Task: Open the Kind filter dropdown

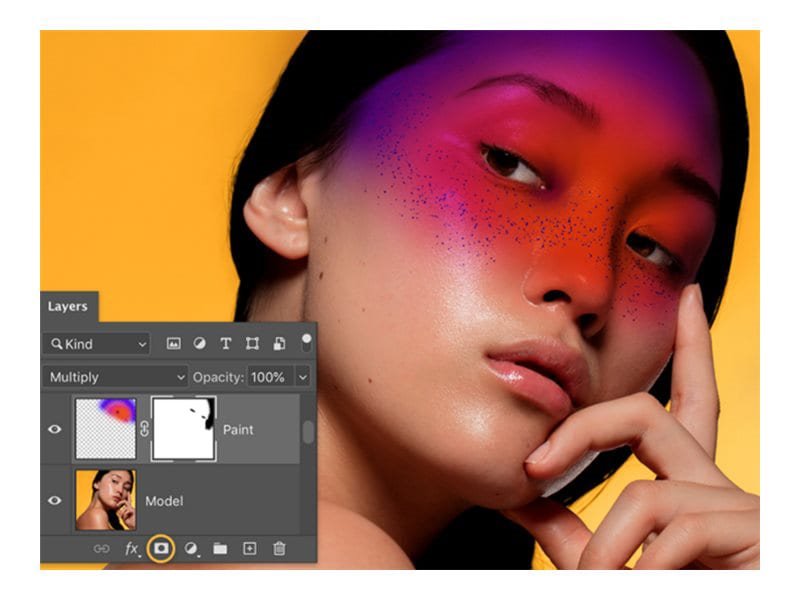Action: tap(96, 343)
